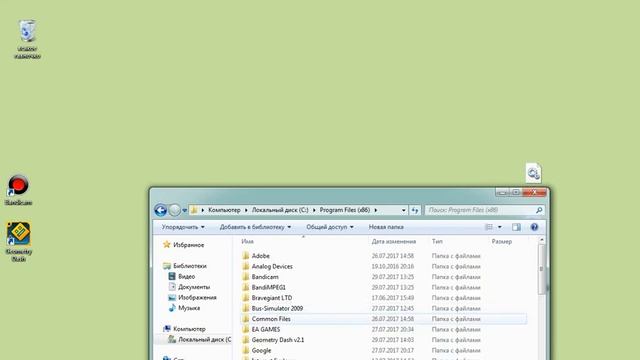640x360 pixels.
Task: Click the Explorer forward arrow button
Action: tap(174, 210)
